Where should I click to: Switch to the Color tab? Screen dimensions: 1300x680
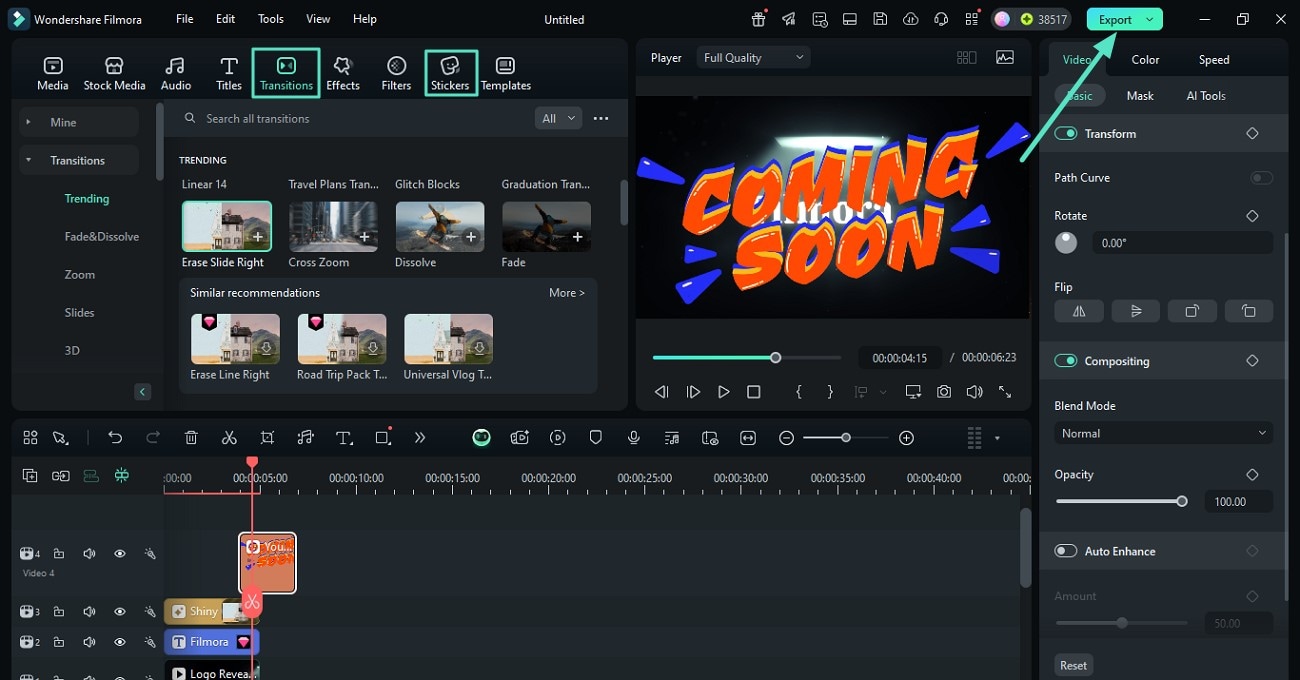(x=1145, y=60)
